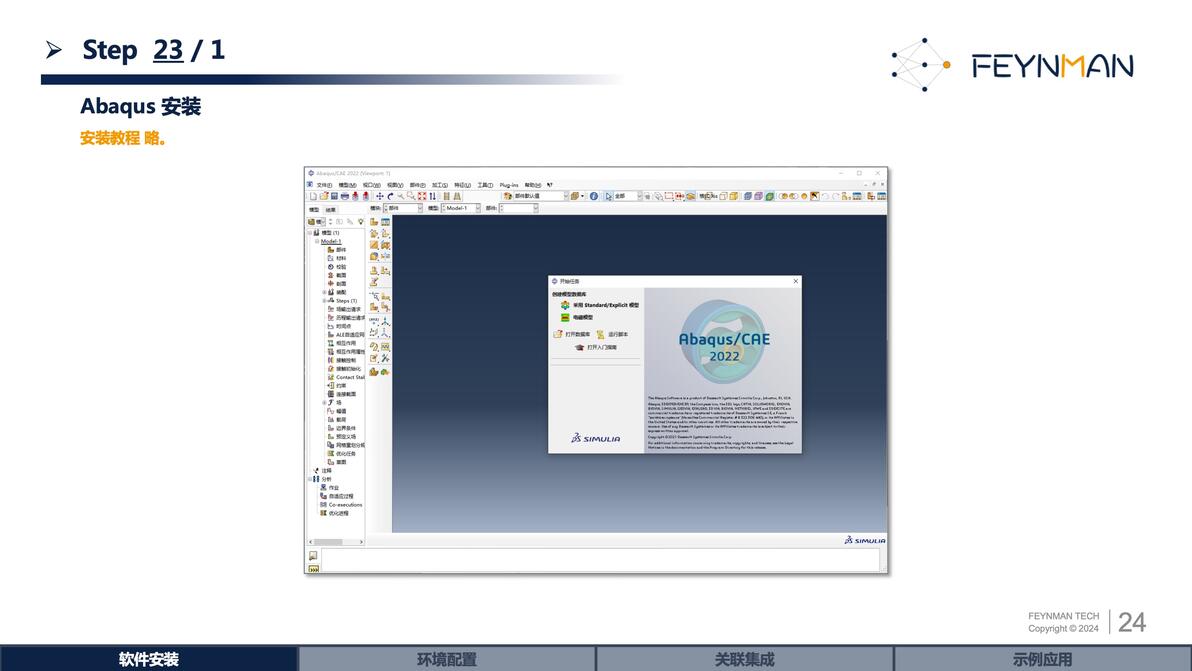Click the 环境配置 tab in slide footer
The width and height of the screenshot is (1192, 671).
coord(446,659)
